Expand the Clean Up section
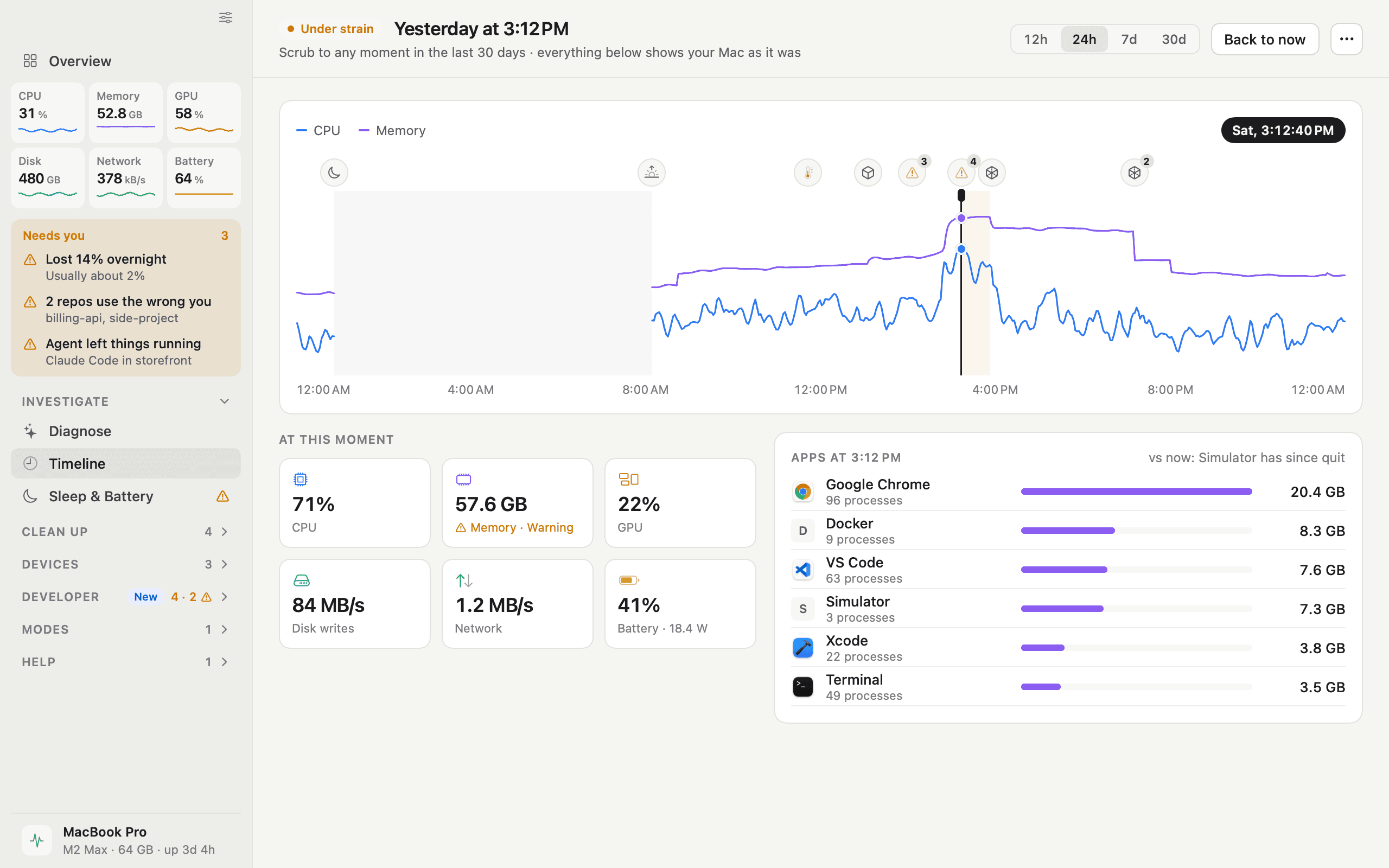Image resolution: width=1389 pixels, height=868 pixels. pyautogui.click(x=126, y=532)
